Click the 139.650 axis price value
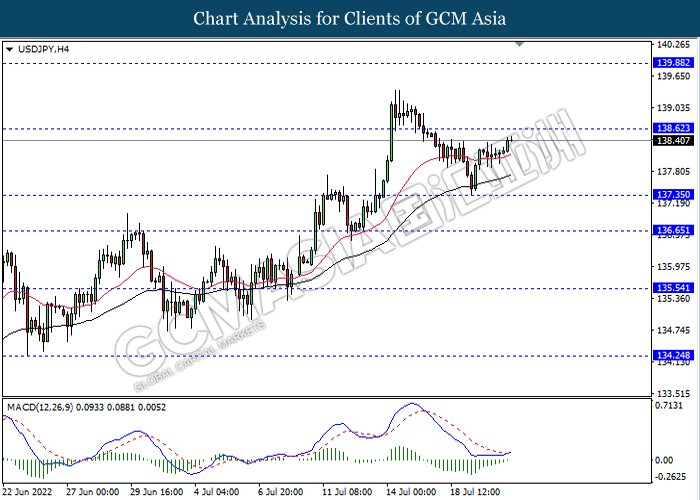This screenshot has width=700, height=500. (673, 76)
